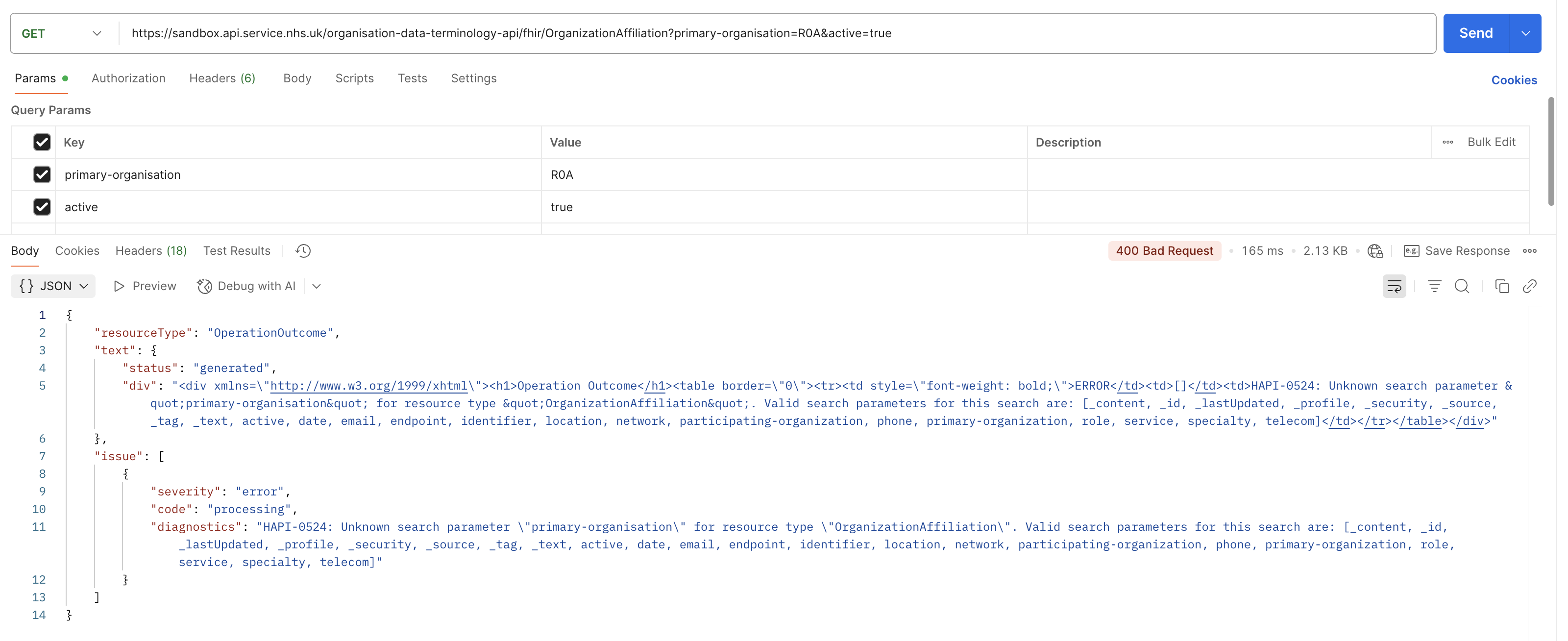Click the network globe lock icon
Screen dimensions: 1568x641
1374,251
